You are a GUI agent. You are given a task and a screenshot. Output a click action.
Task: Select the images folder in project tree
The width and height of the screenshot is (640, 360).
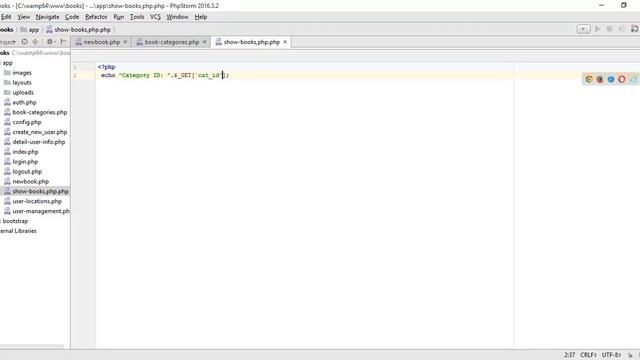(x=22, y=73)
